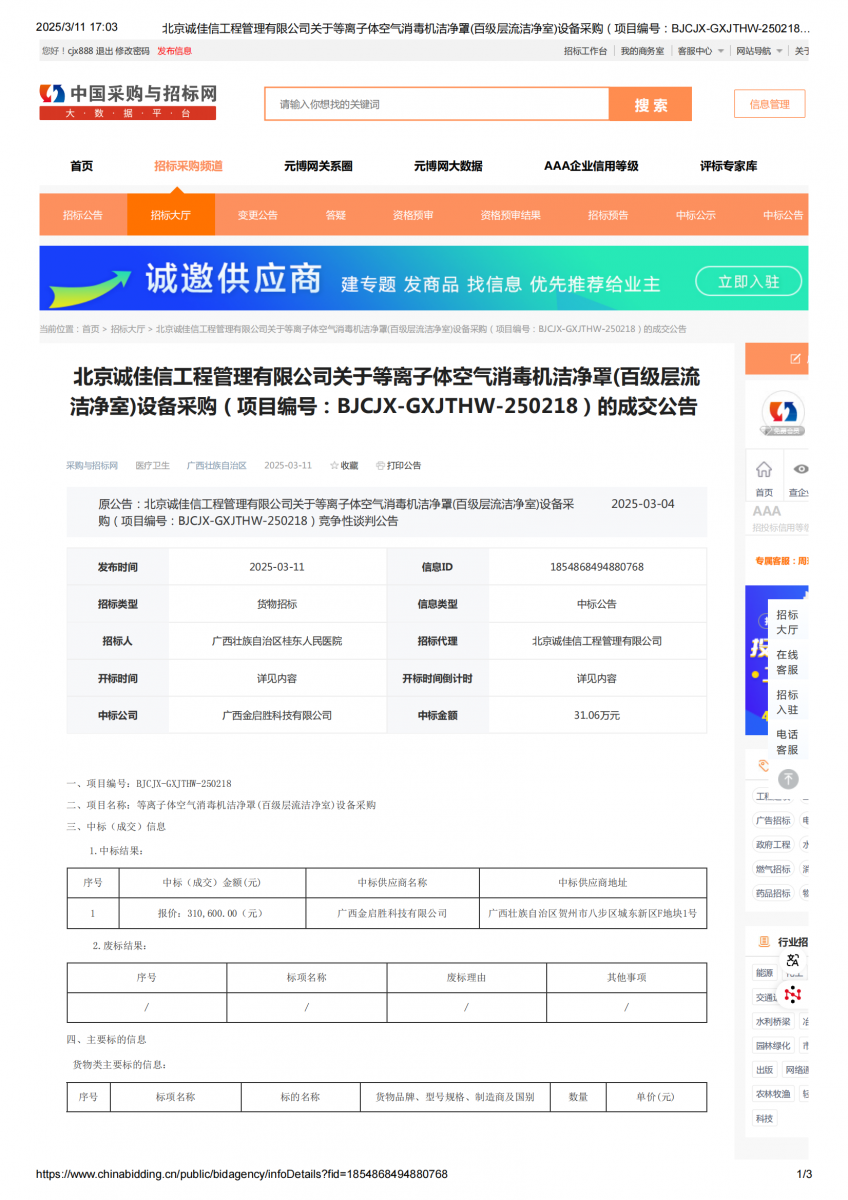Open the 招标采购频道 navigation menu
The image size is (848, 1200).
pyautogui.click(x=188, y=166)
